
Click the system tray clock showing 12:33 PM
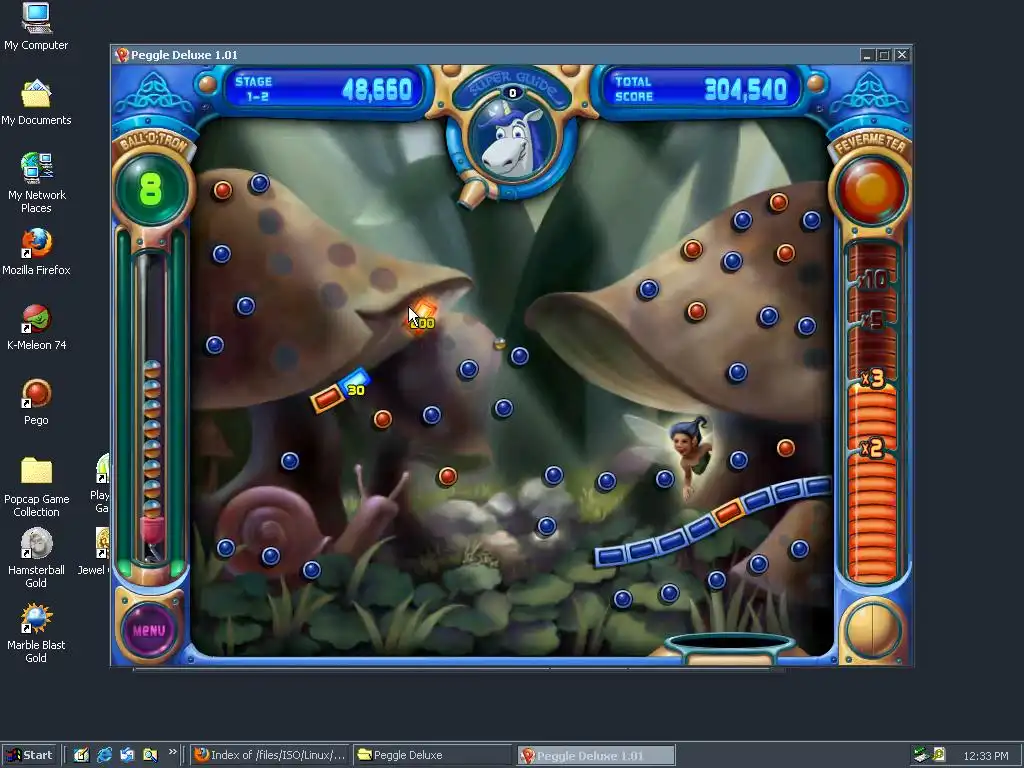point(985,756)
